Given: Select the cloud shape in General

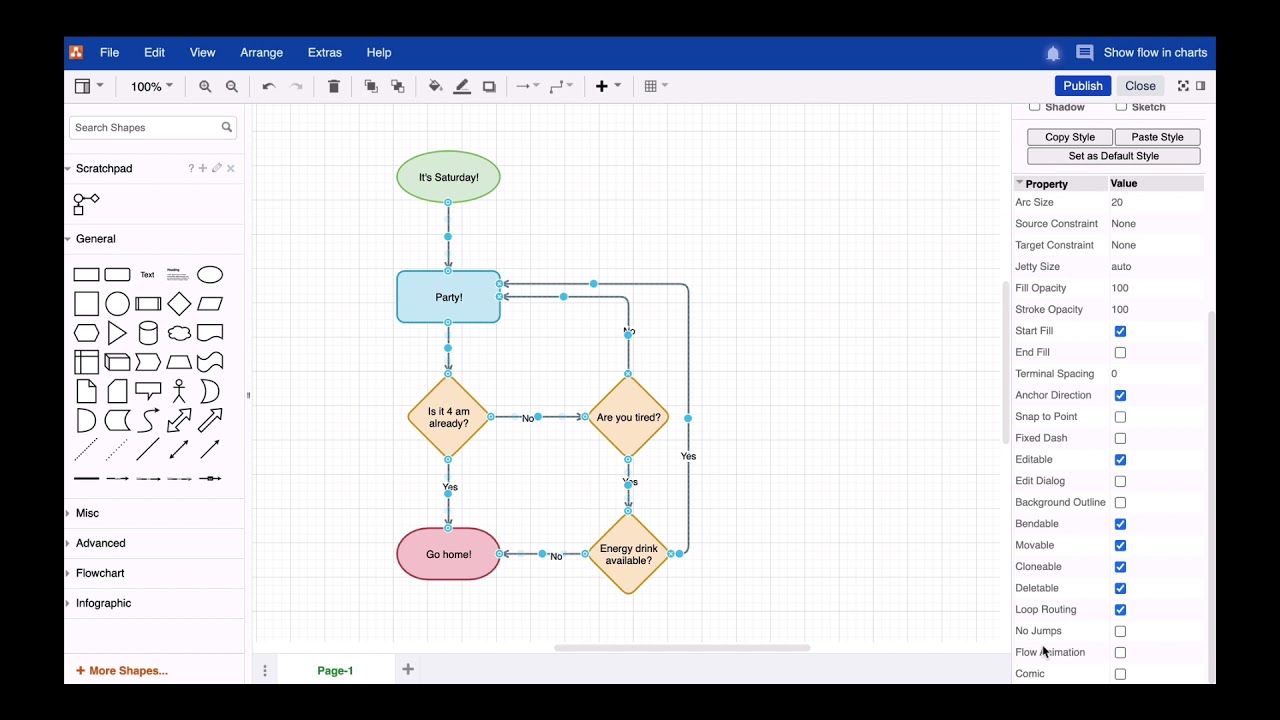Looking at the screenshot, I should (x=179, y=333).
